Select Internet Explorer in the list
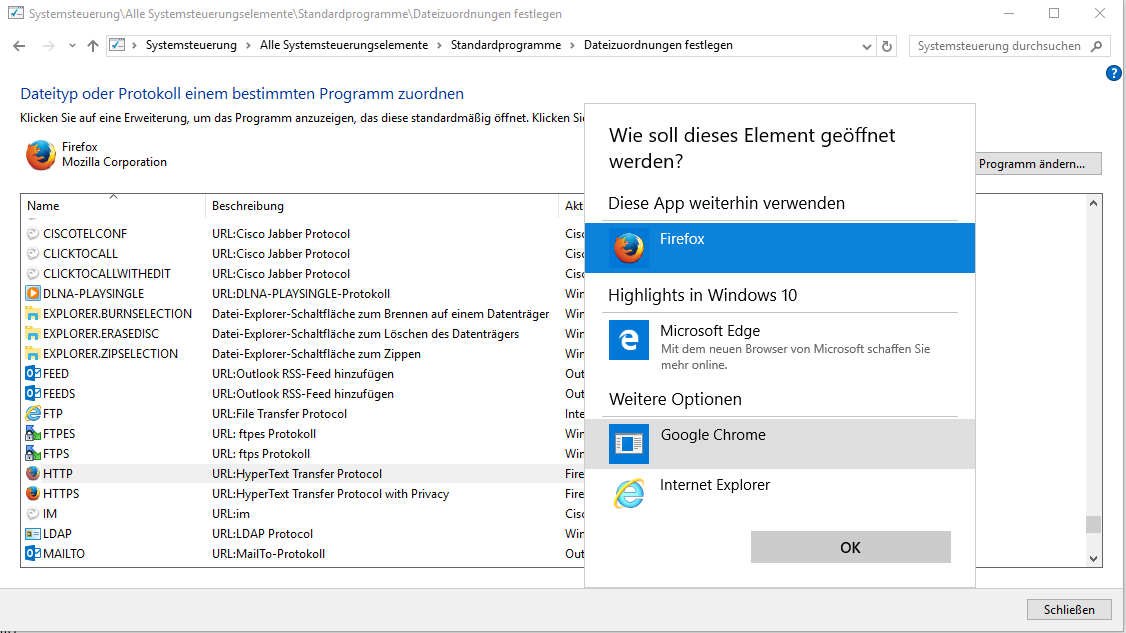 (780, 493)
